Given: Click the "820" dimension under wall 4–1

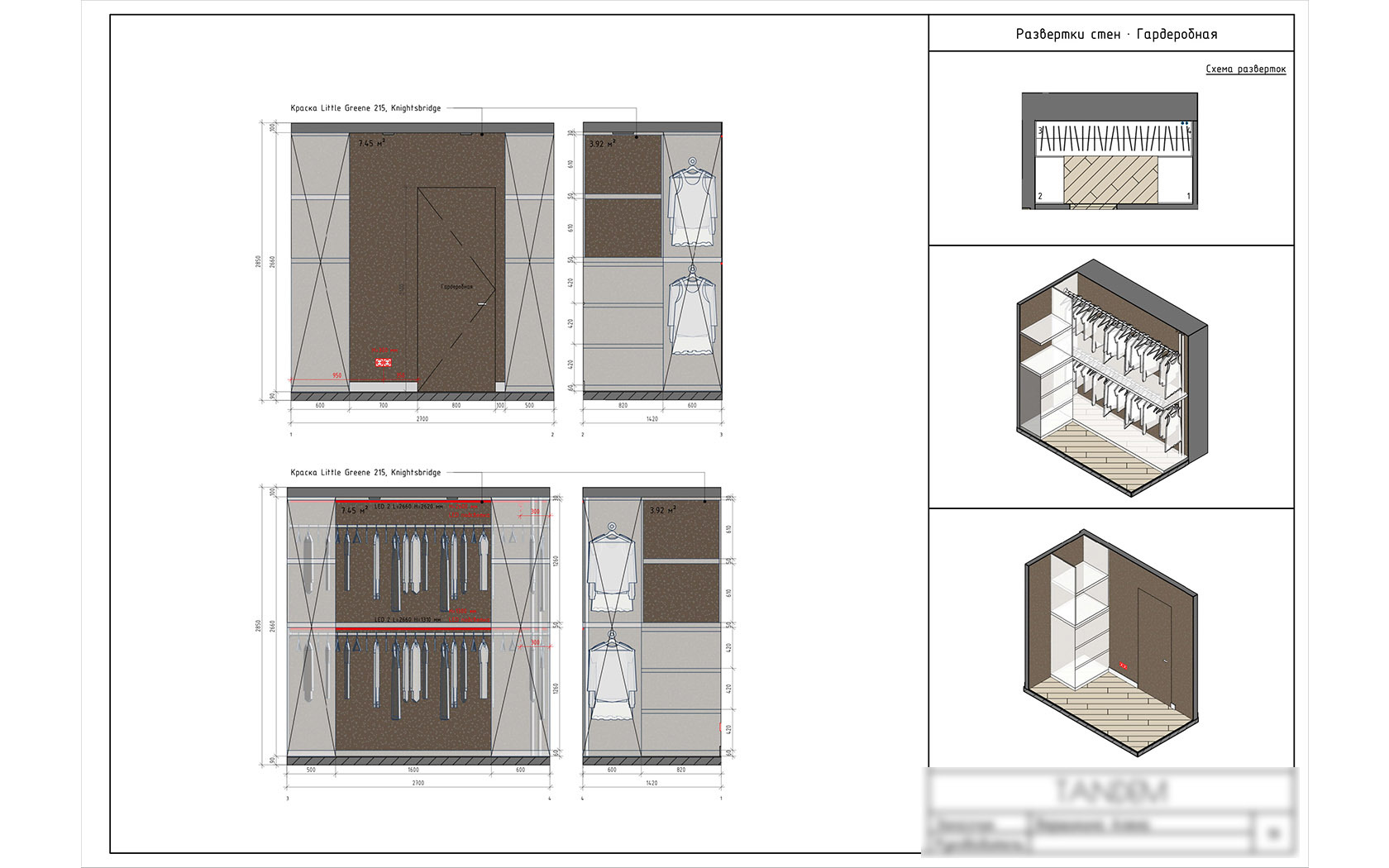Looking at the screenshot, I should click(x=680, y=770).
